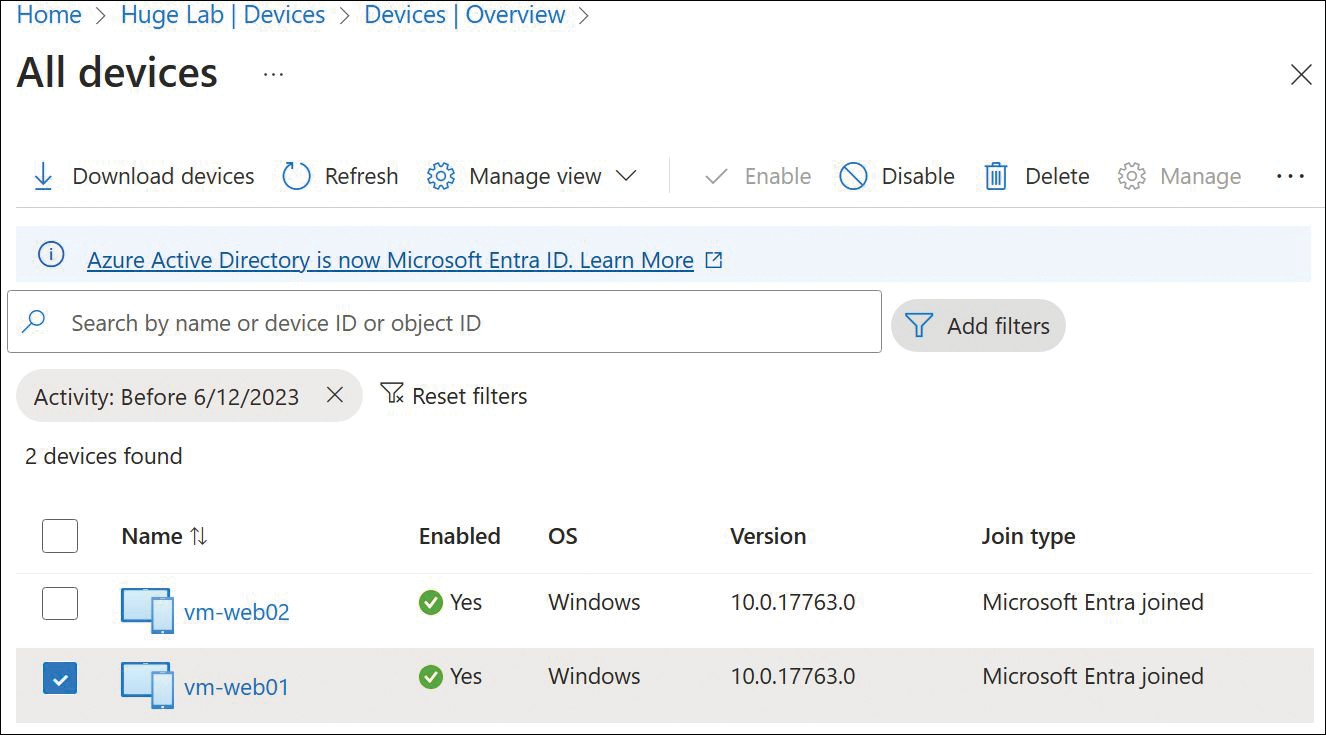Click the Enable checkmark icon

tap(716, 177)
